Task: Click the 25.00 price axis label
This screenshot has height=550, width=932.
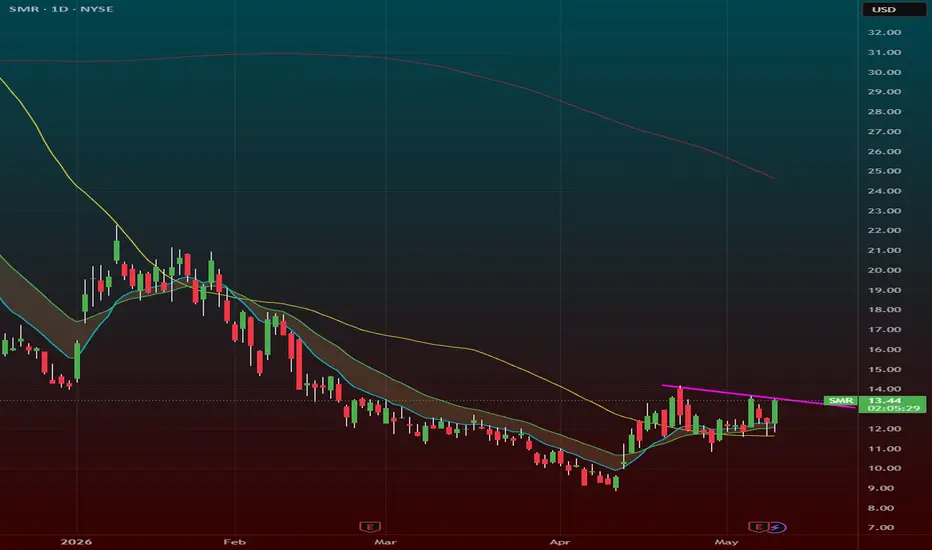Action: click(x=884, y=171)
